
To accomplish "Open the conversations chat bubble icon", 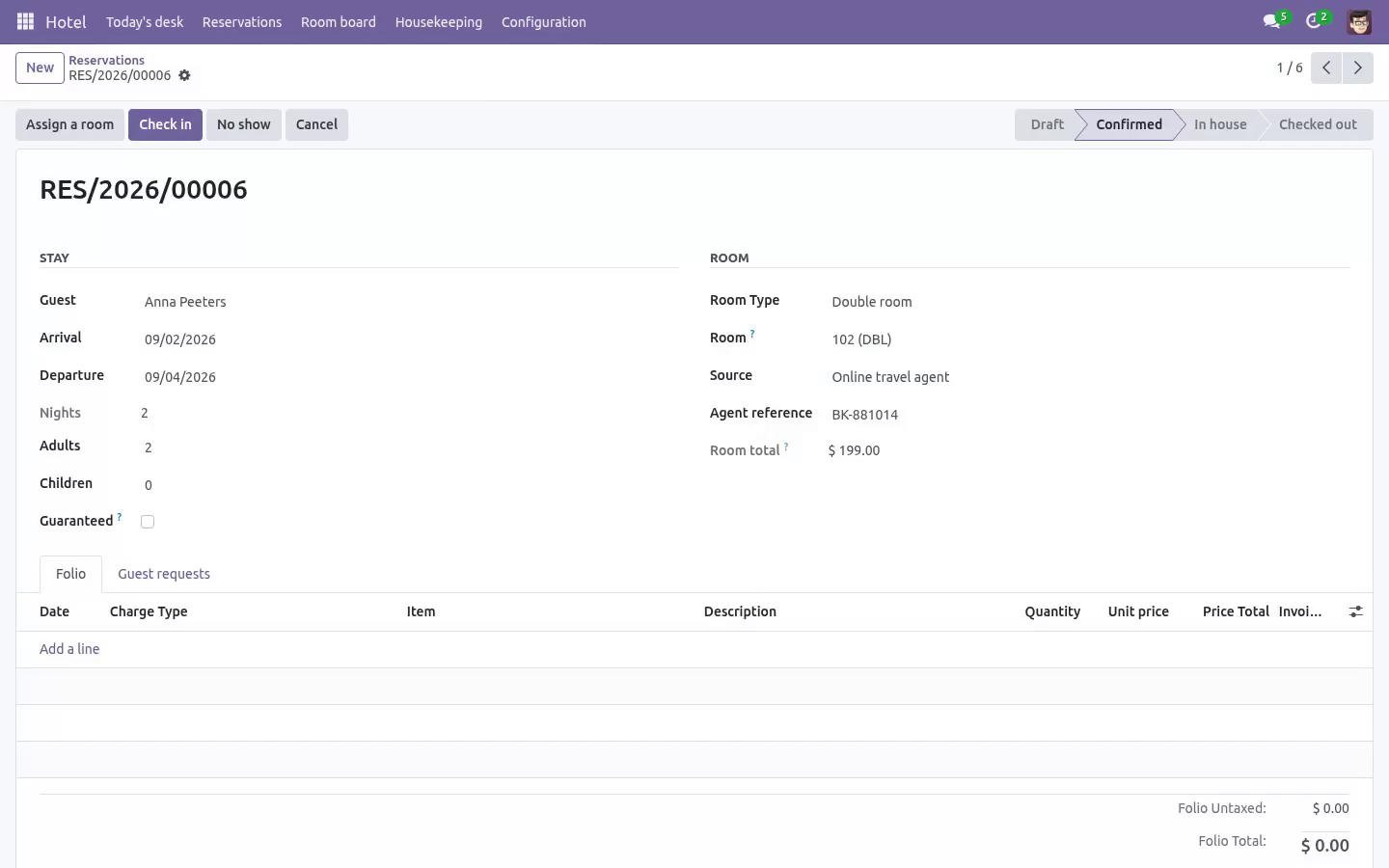I will 1271,21.
